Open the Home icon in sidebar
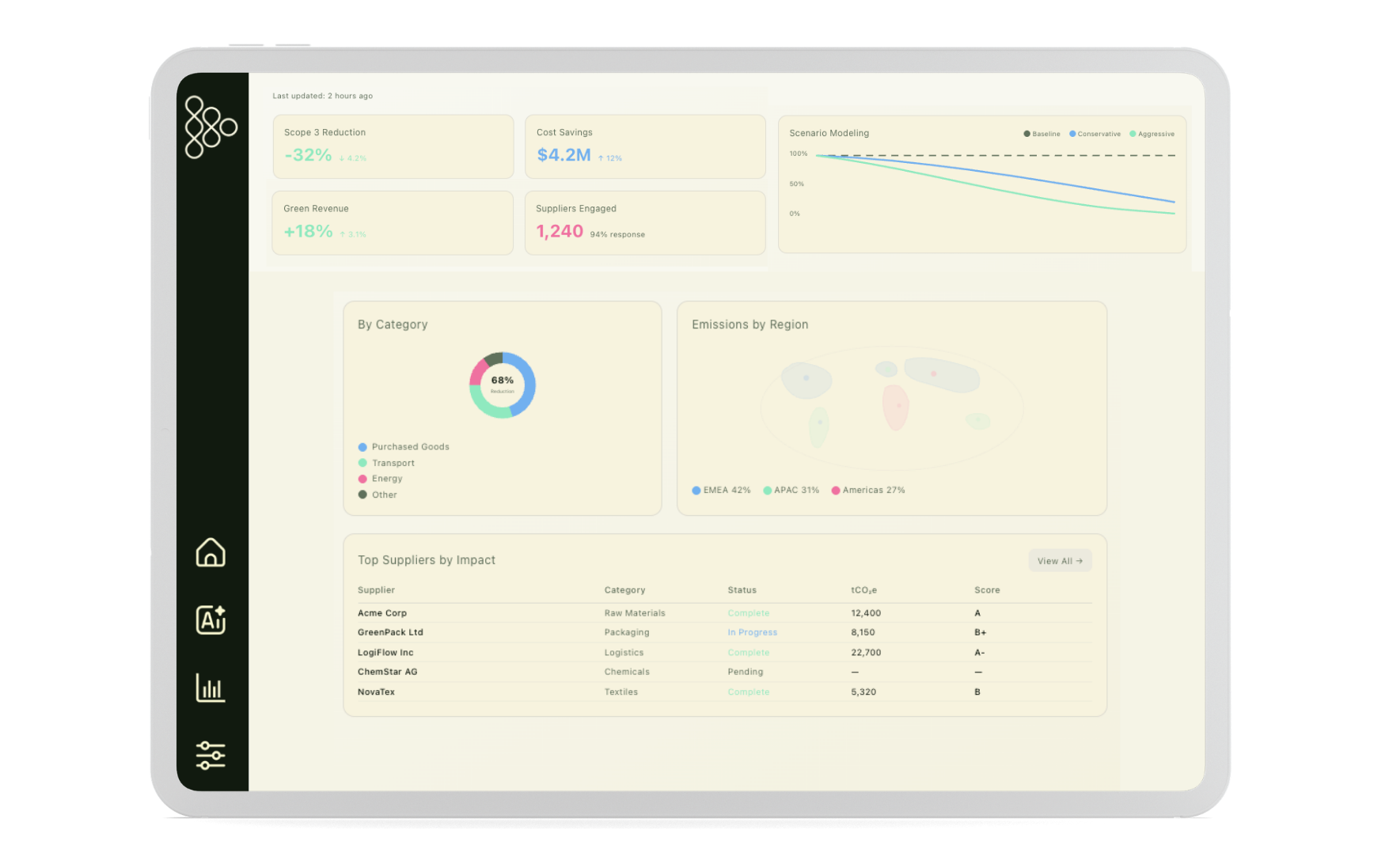The image size is (1385, 868). tap(211, 552)
